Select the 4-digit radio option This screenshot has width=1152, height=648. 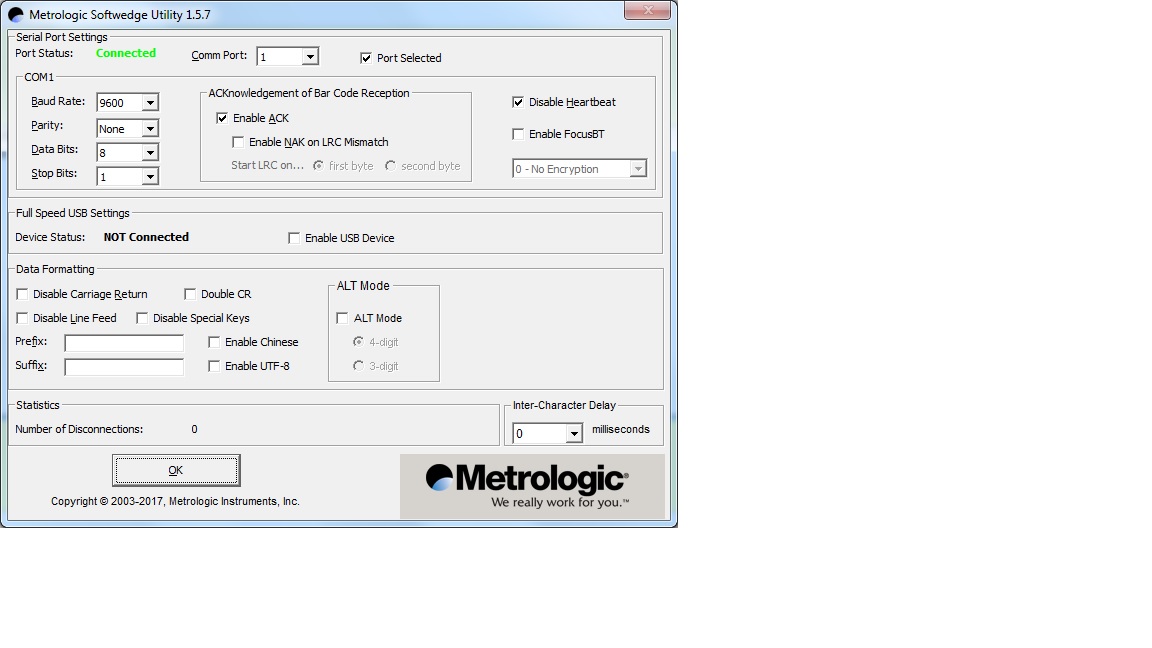click(x=358, y=342)
